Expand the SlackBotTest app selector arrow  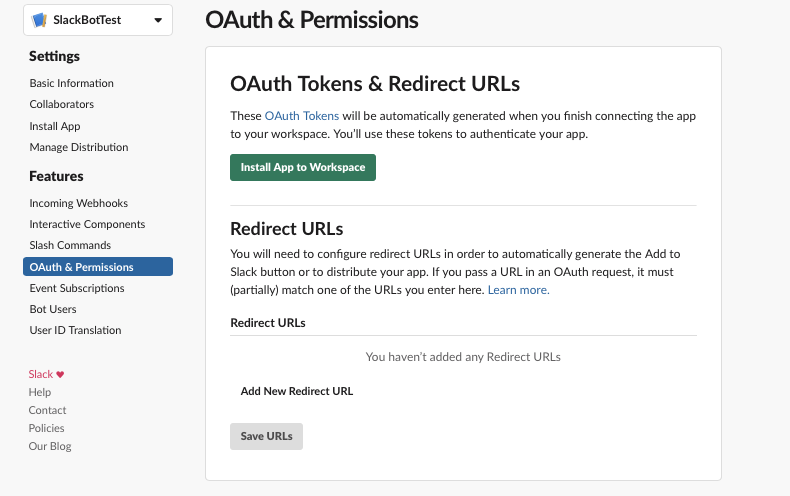pyautogui.click(x=158, y=20)
